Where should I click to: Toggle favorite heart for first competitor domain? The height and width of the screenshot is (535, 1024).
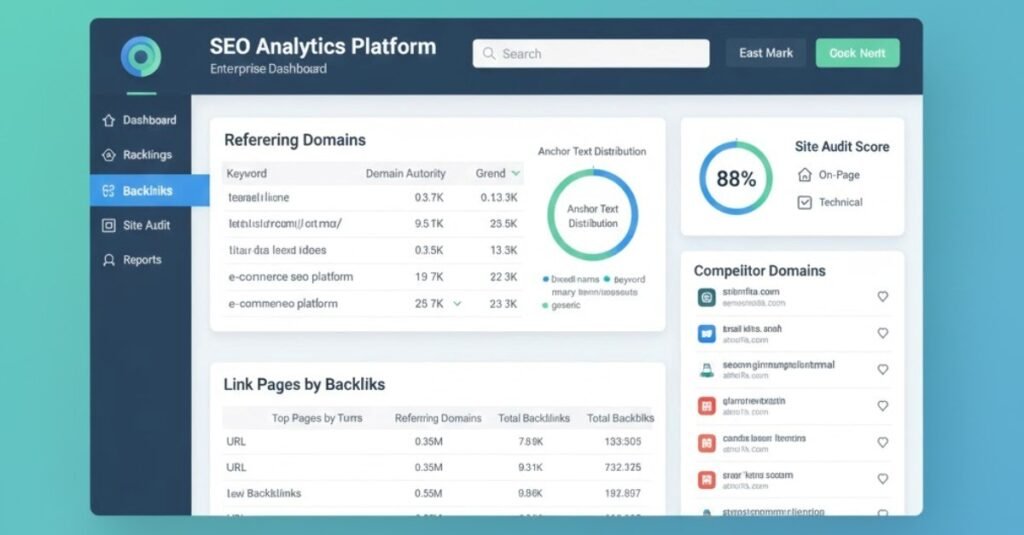[882, 297]
